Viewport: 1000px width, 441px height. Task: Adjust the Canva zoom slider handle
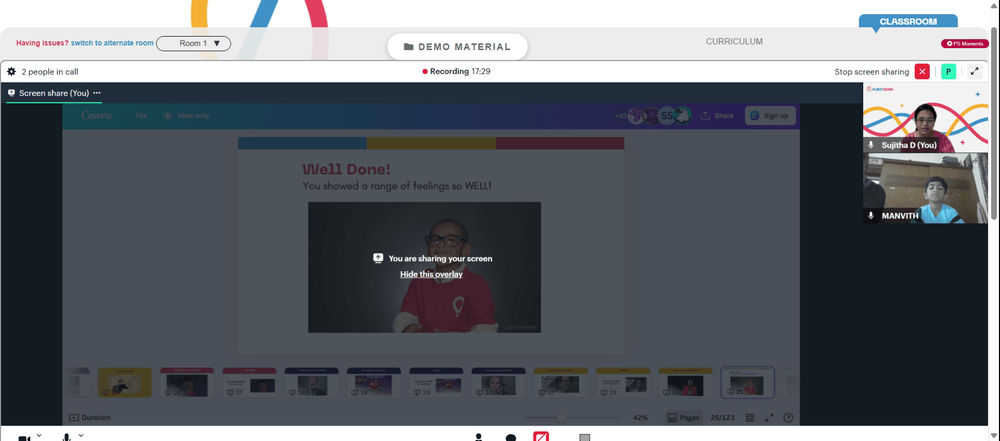click(x=562, y=417)
